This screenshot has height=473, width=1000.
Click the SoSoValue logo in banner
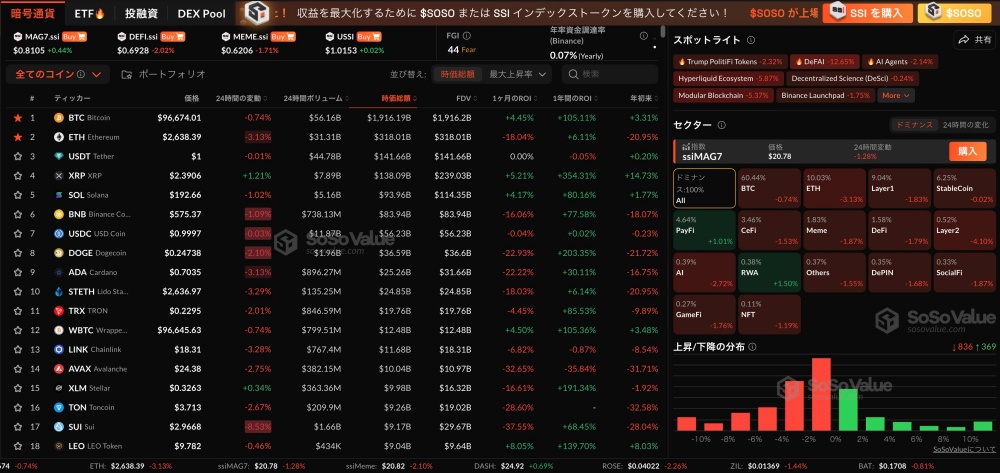pos(258,12)
